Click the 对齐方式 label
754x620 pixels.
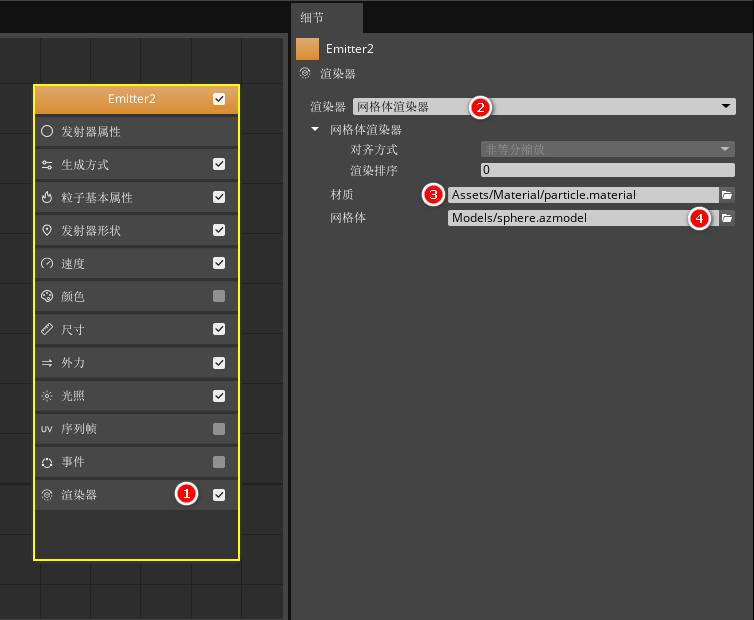point(374,150)
